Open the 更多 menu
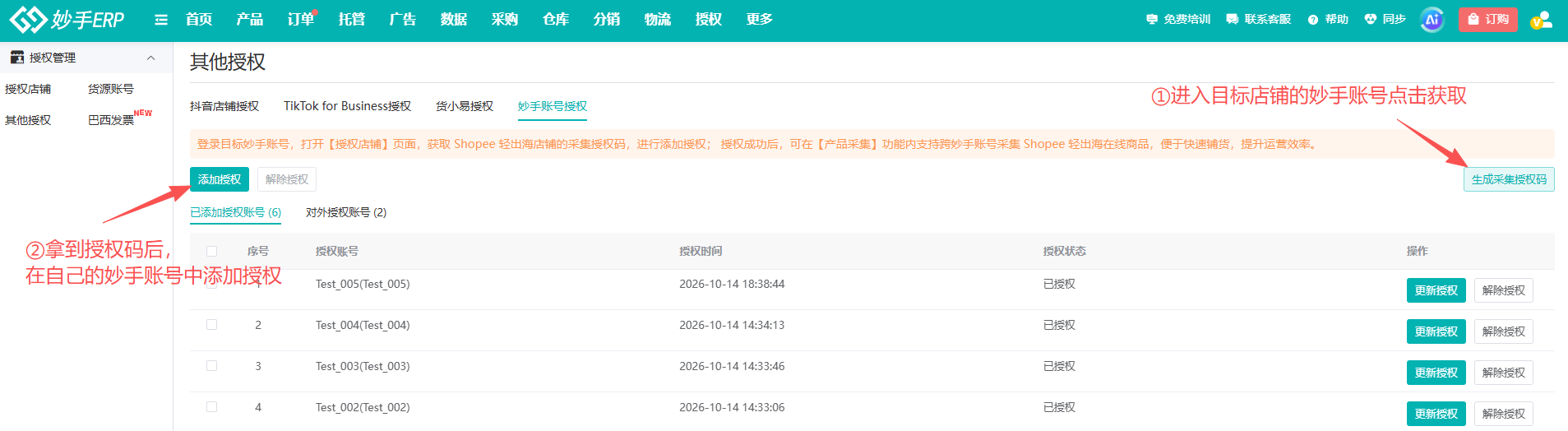The width and height of the screenshot is (1568, 431). click(x=760, y=19)
